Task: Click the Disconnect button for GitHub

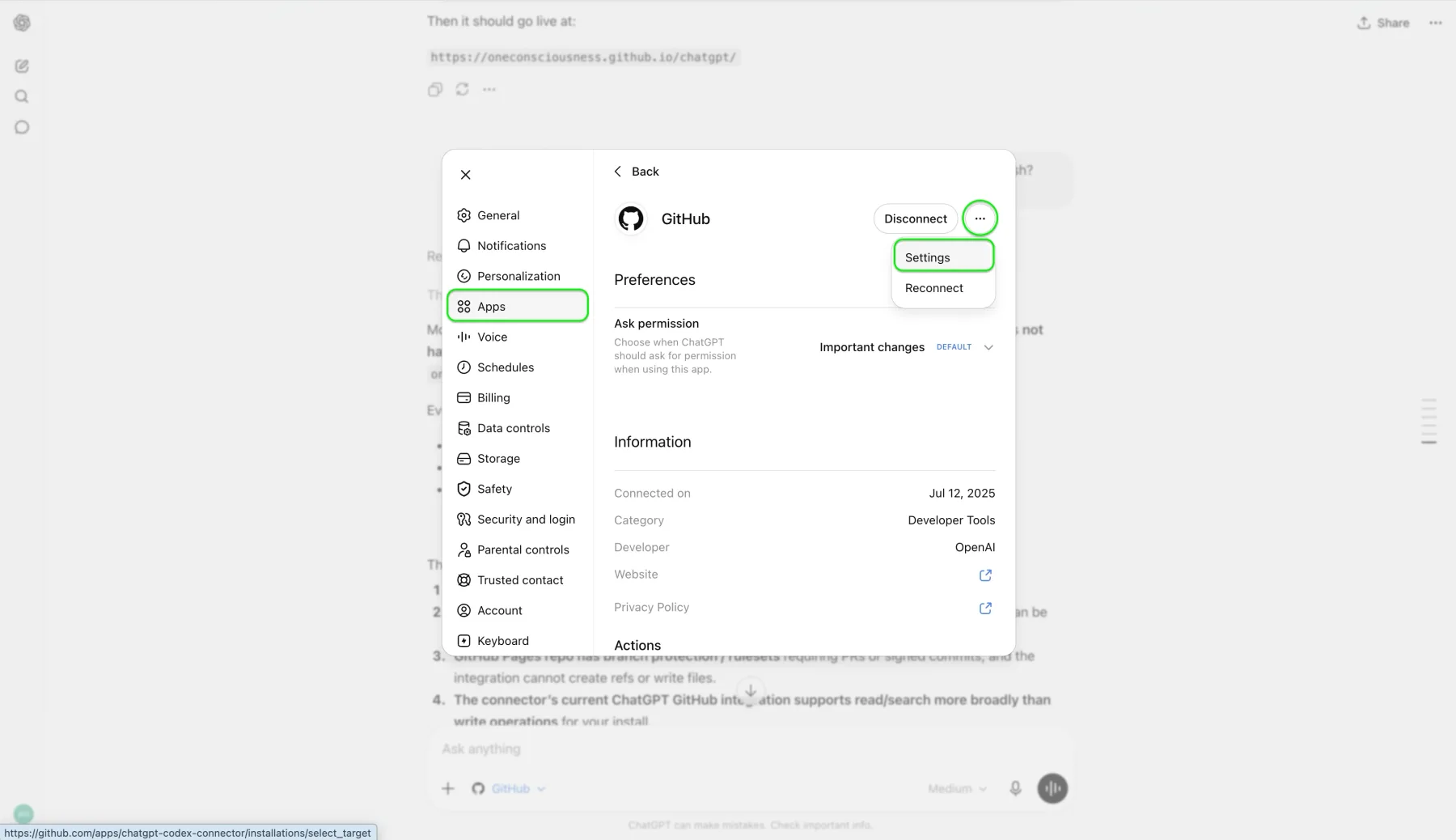Action: (915, 218)
